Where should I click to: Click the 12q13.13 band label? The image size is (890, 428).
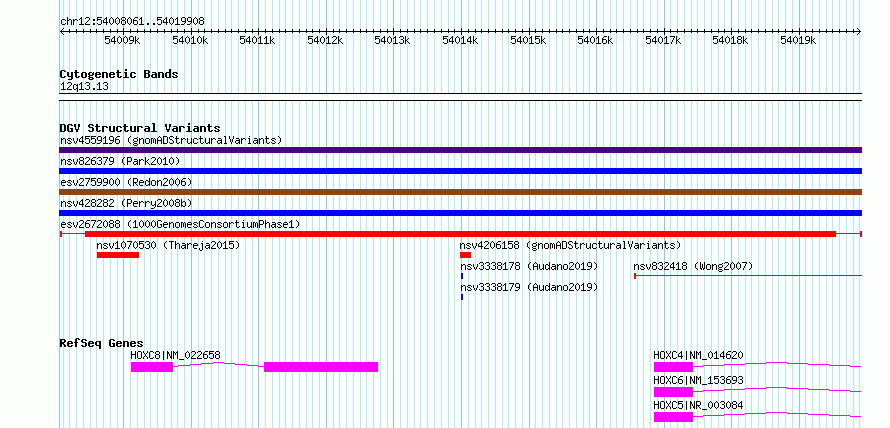pyautogui.click(x=84, y=87)
